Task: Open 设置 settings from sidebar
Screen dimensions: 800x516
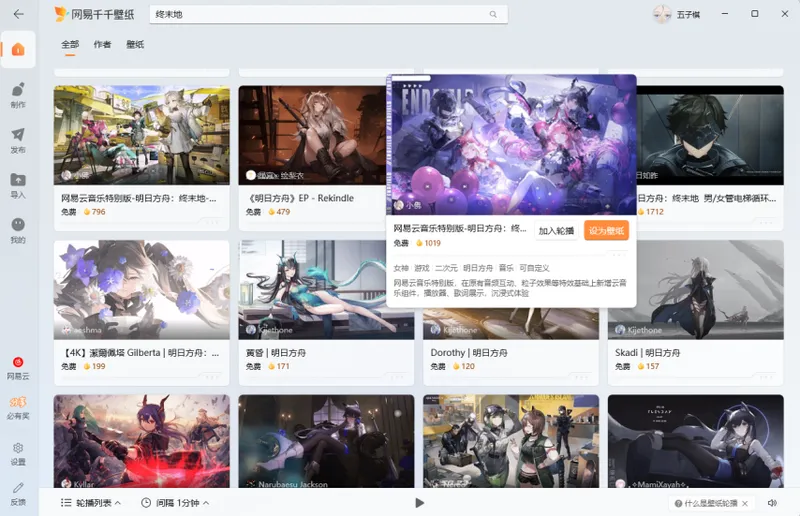Action: pos(18,454)
